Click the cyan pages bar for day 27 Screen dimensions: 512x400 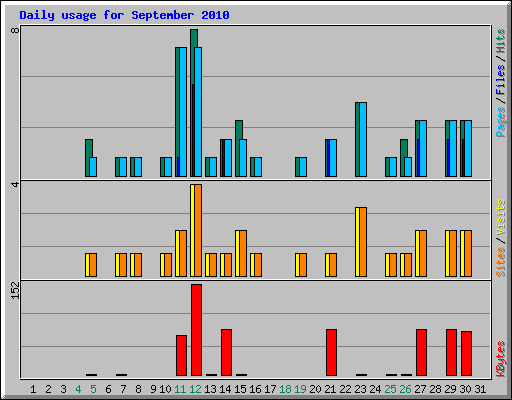(423, 149)
